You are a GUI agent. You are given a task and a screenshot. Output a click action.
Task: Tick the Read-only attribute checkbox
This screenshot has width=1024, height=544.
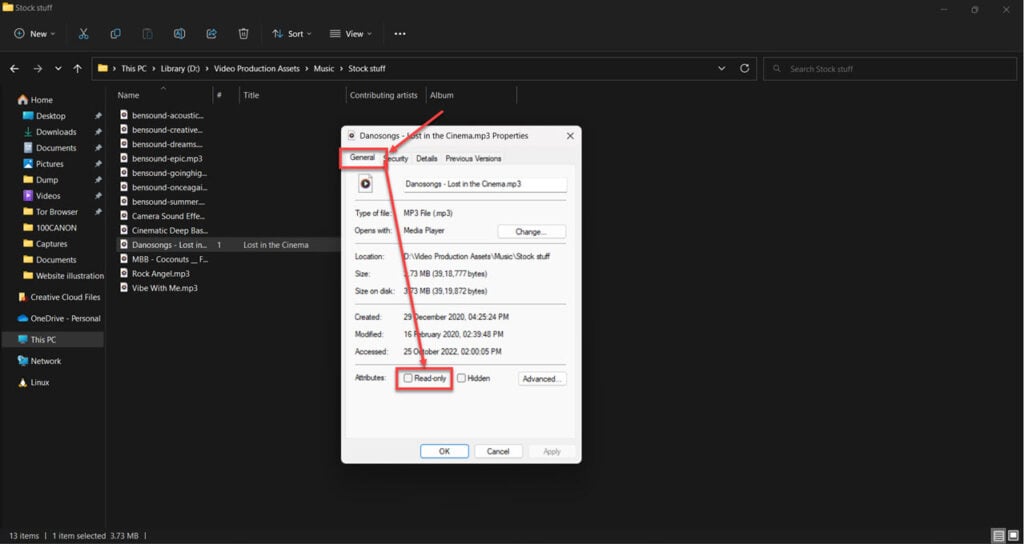coord(408,378)
